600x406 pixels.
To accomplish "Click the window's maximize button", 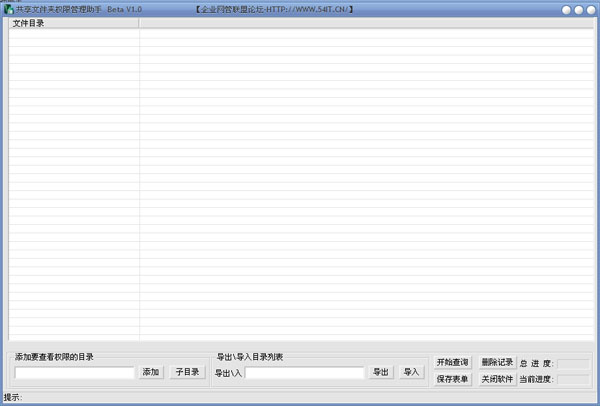I will pyautogui.click(x=579, y=10).
